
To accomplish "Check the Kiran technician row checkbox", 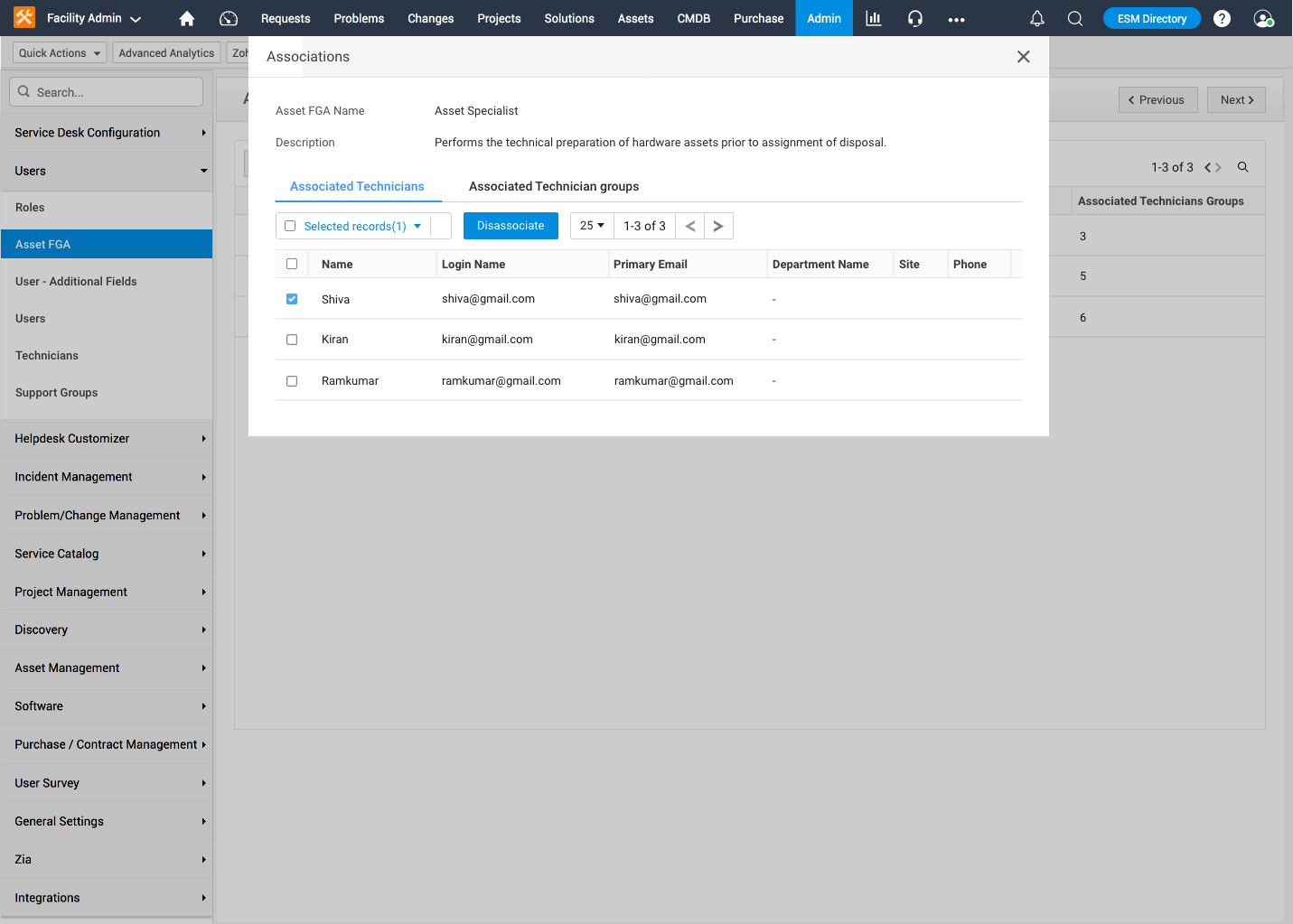I will [x=292, y=339].
